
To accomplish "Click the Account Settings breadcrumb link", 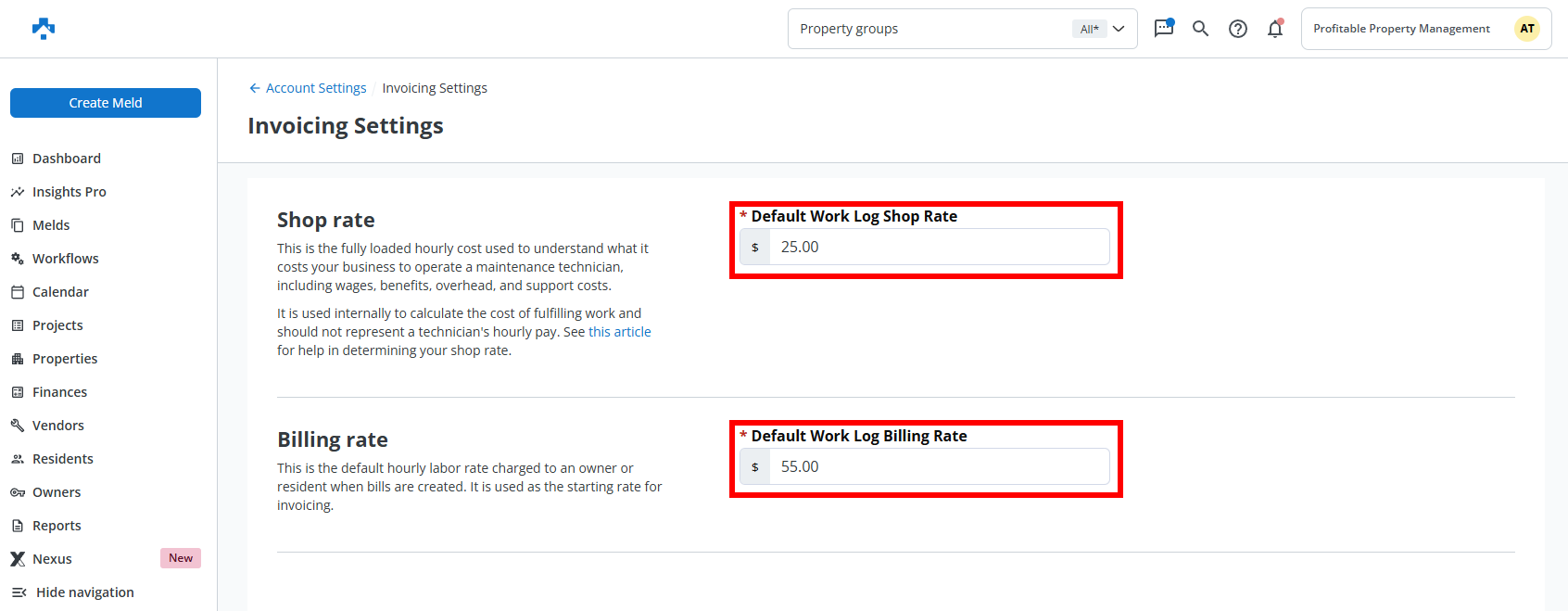I will tap(316, 88).
